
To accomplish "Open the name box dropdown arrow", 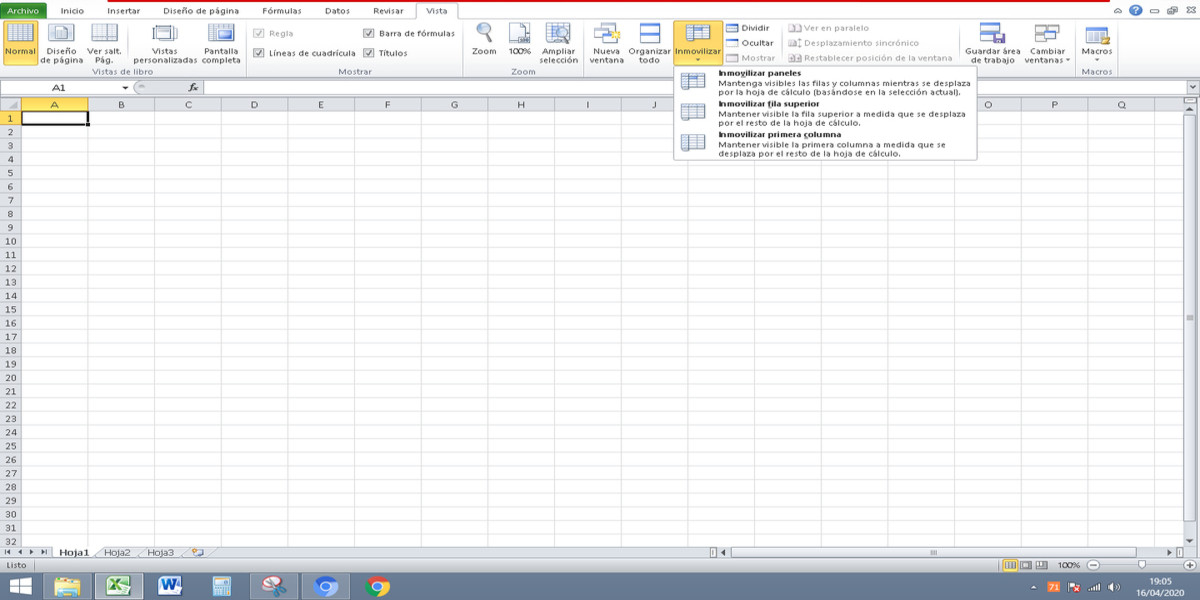I will click(x=123, y=88).
